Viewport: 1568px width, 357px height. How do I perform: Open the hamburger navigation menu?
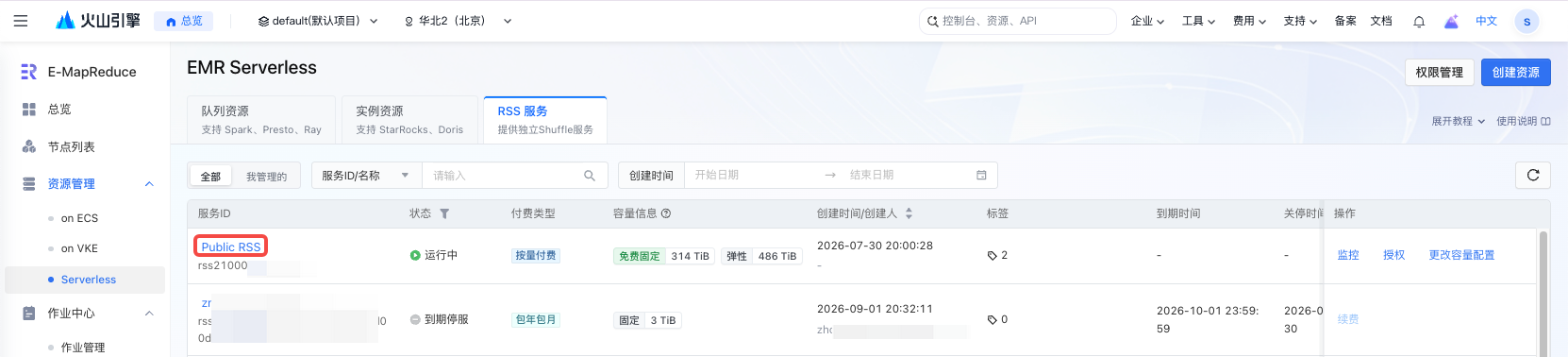coord(21,21)
